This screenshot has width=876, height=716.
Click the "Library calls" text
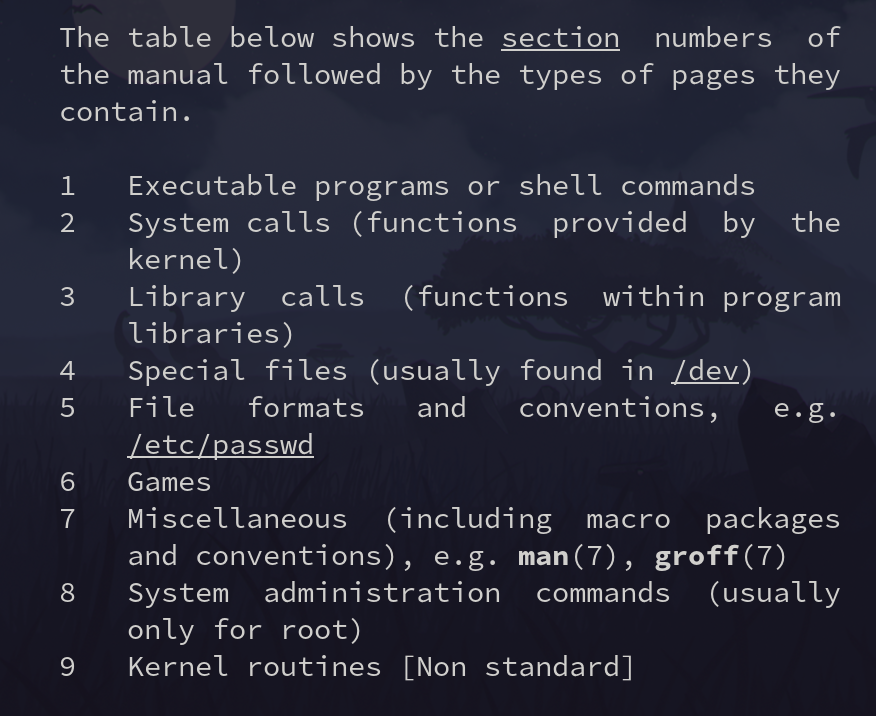[245, 297]
